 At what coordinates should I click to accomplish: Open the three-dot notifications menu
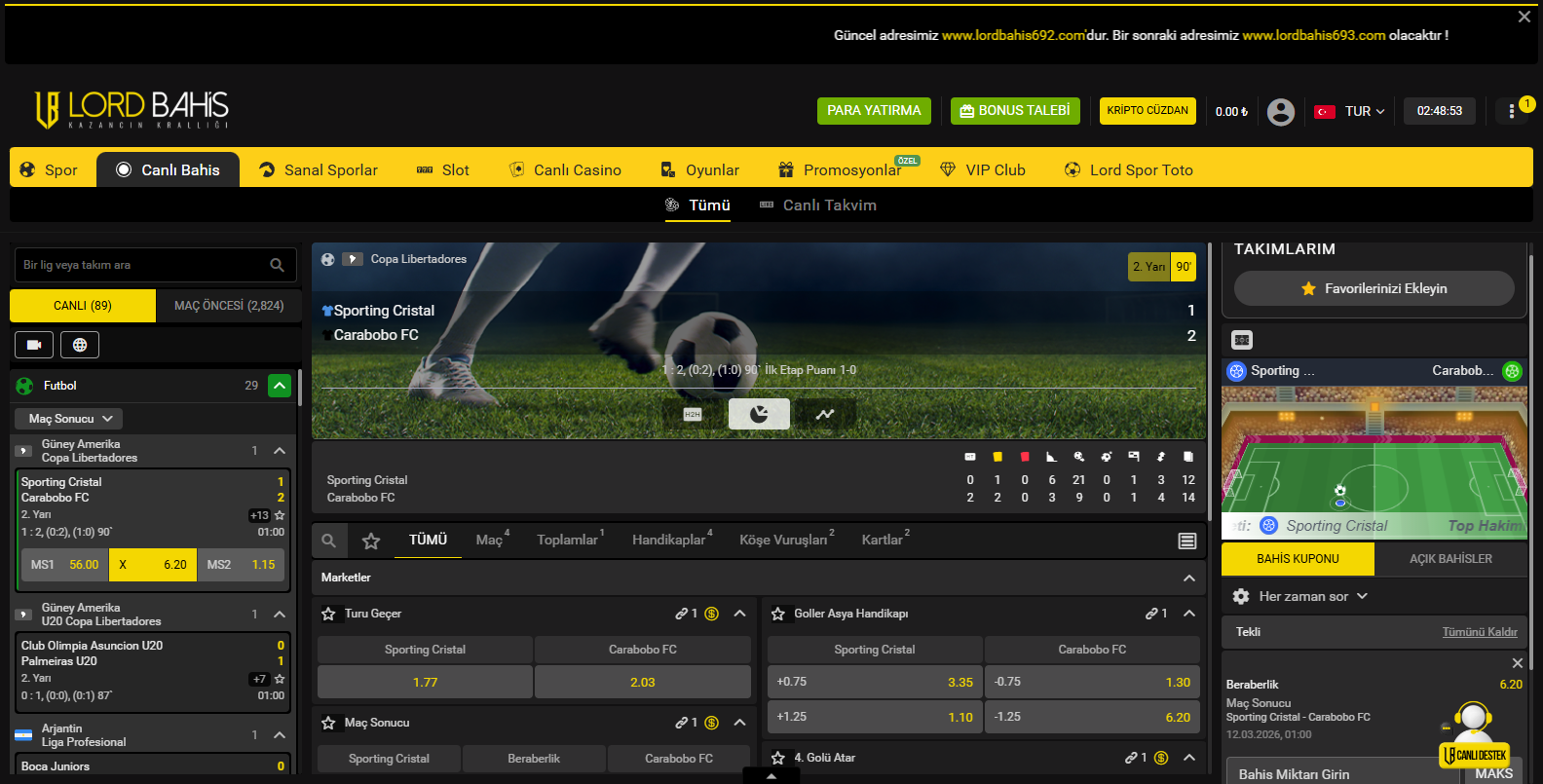tap(1511, 111)
